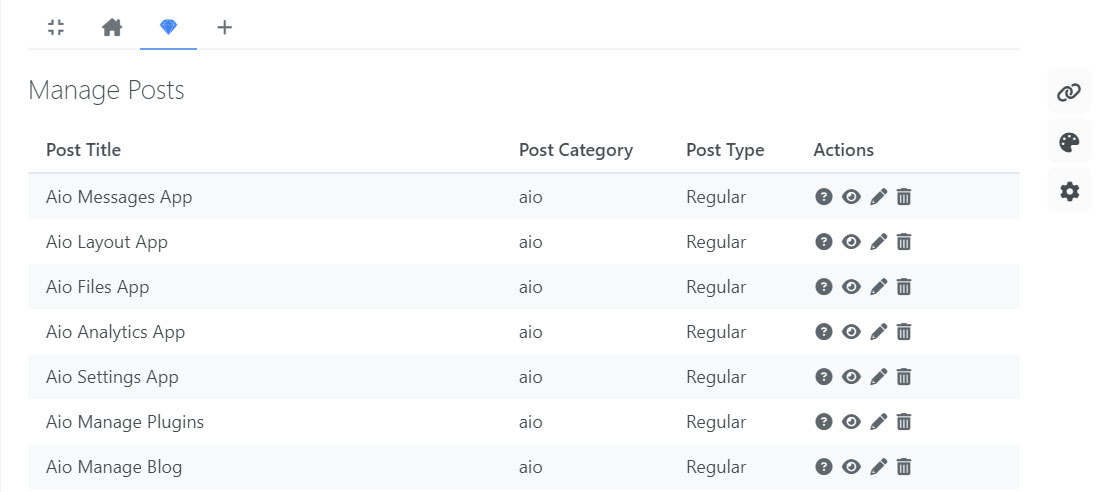
Task: Select the diamond gem tab
Action: coord(168,27)
